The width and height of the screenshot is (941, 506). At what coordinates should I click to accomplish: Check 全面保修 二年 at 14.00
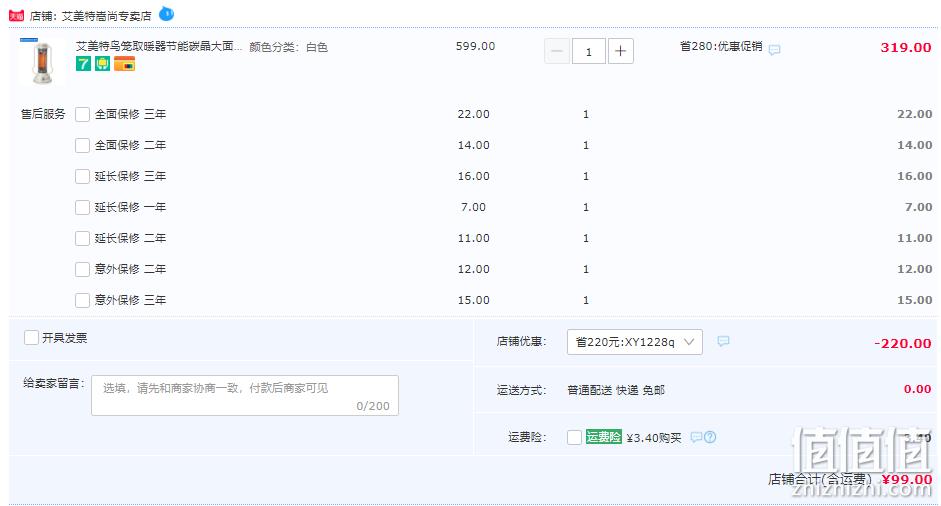pyautogui.click(x=82, y=145)
